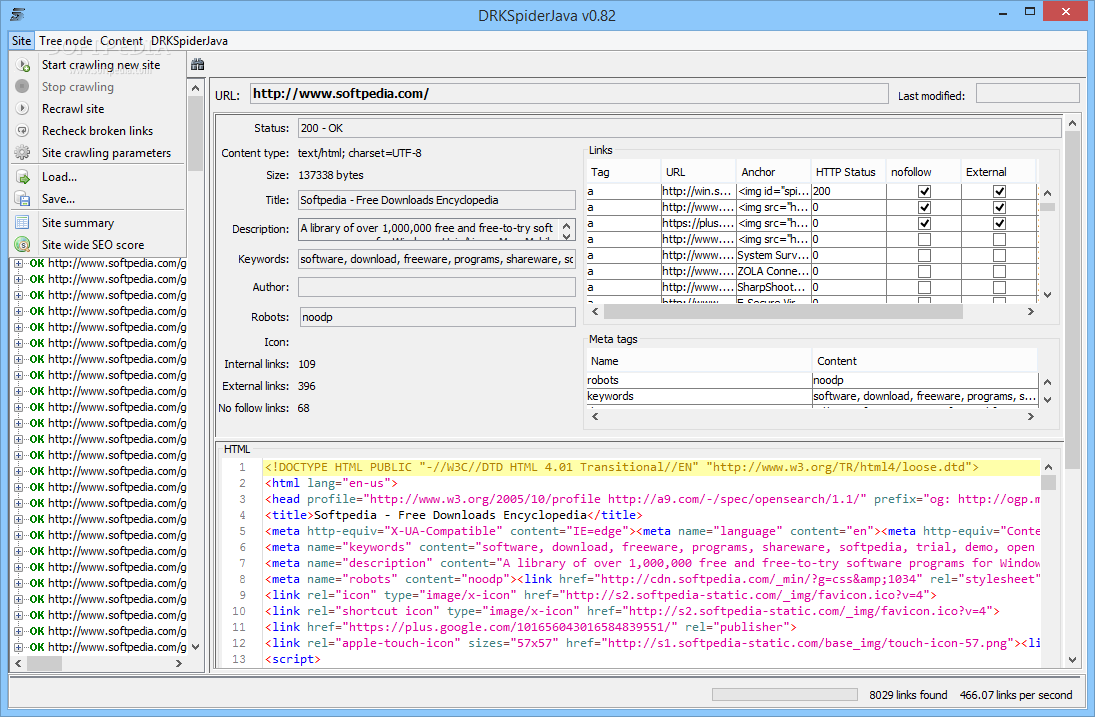Click the ZOLA Conne... anchor cell
The image size is (1095, 717).
point(774,272)
